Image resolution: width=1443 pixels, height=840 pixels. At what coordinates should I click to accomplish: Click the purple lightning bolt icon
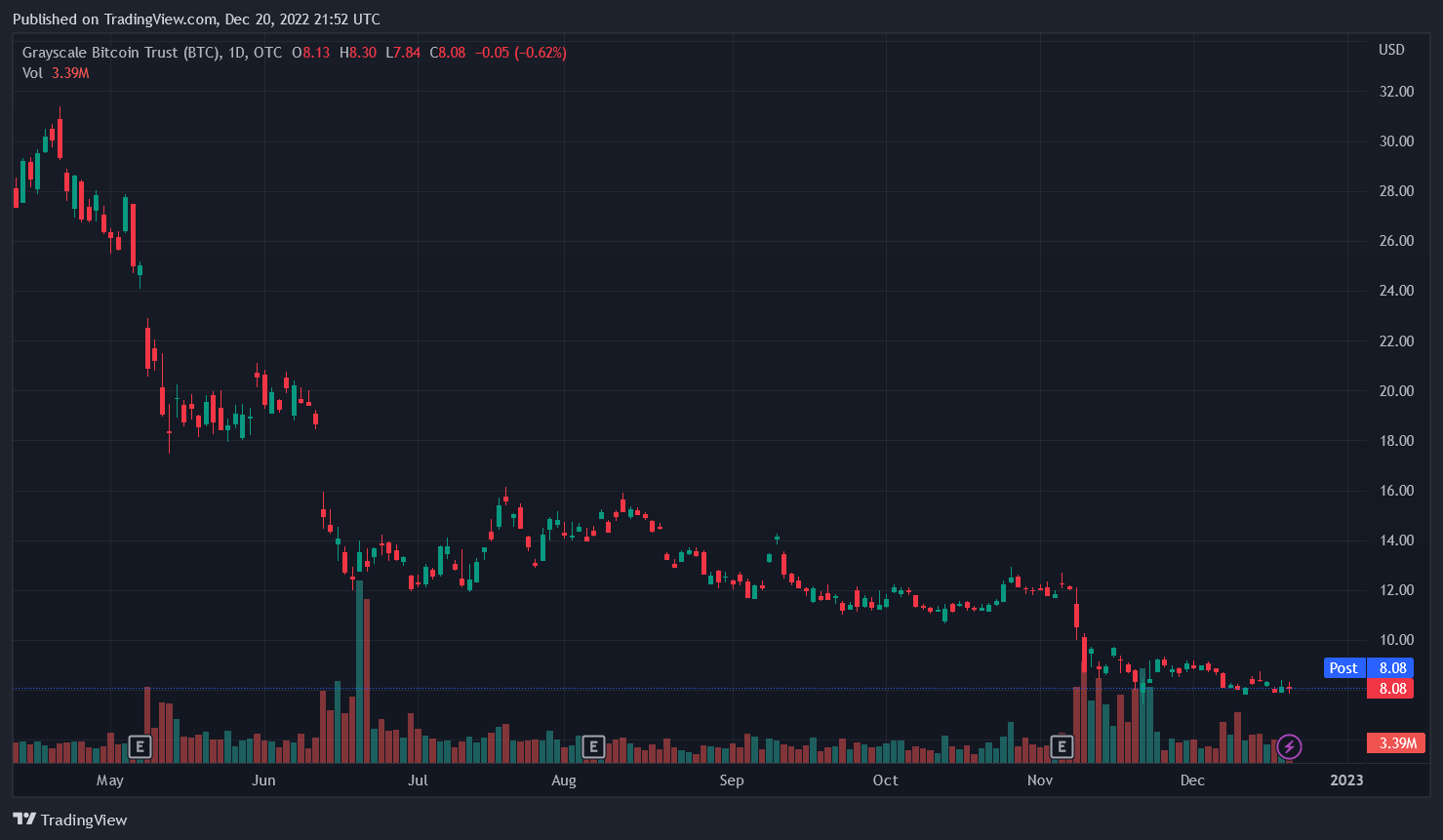click(x=1289, y=747)
